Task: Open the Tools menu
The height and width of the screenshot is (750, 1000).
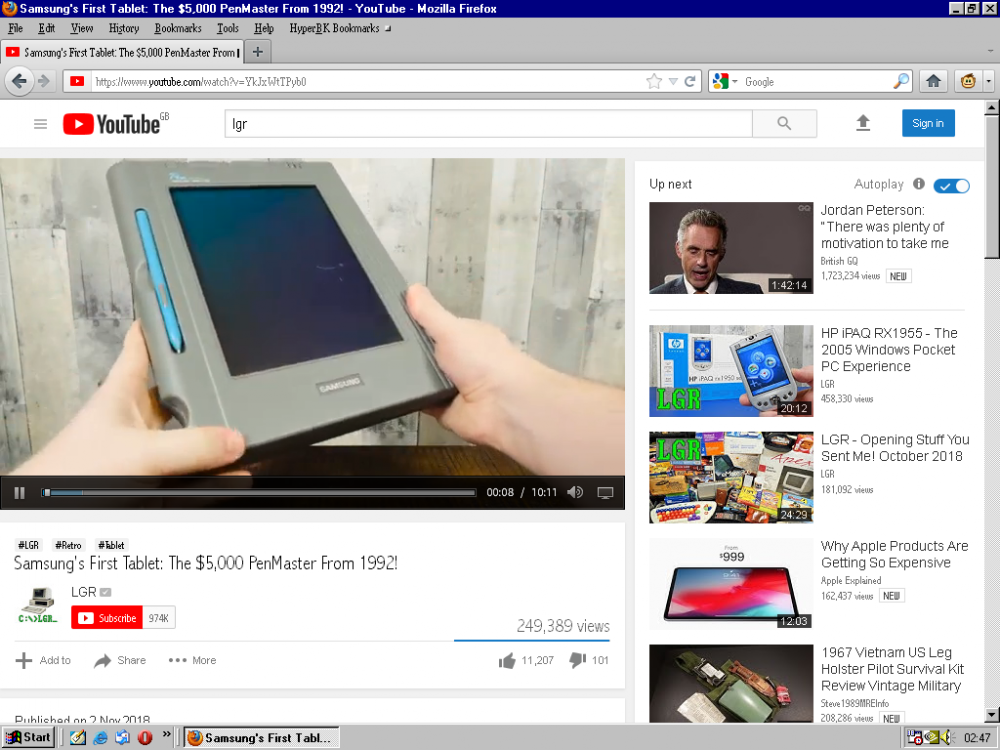Action: click(x=228, y=28)
